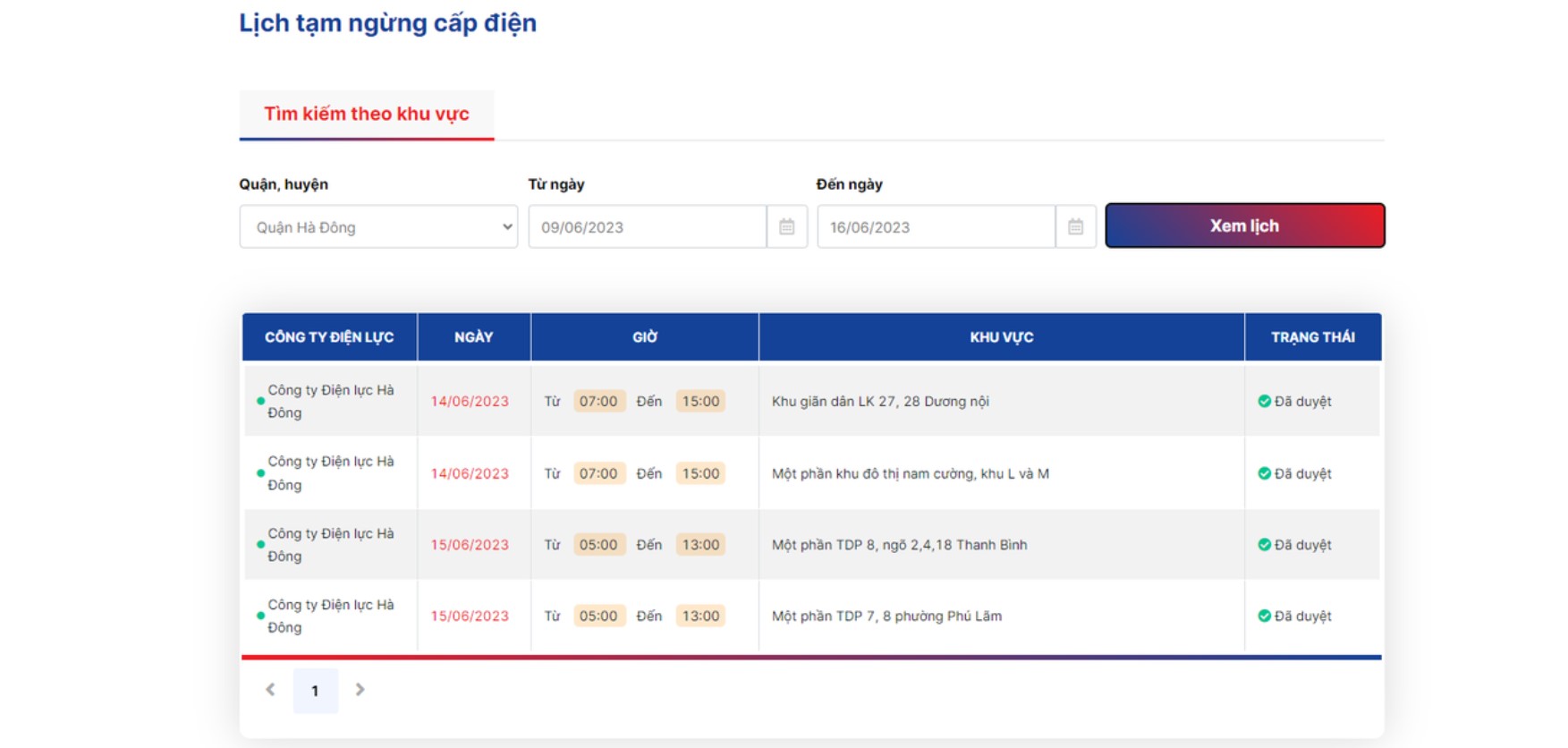1568x748 pixels.
Task: Click start time 07:00 in nam cường row
Action: tap(598, 473)
